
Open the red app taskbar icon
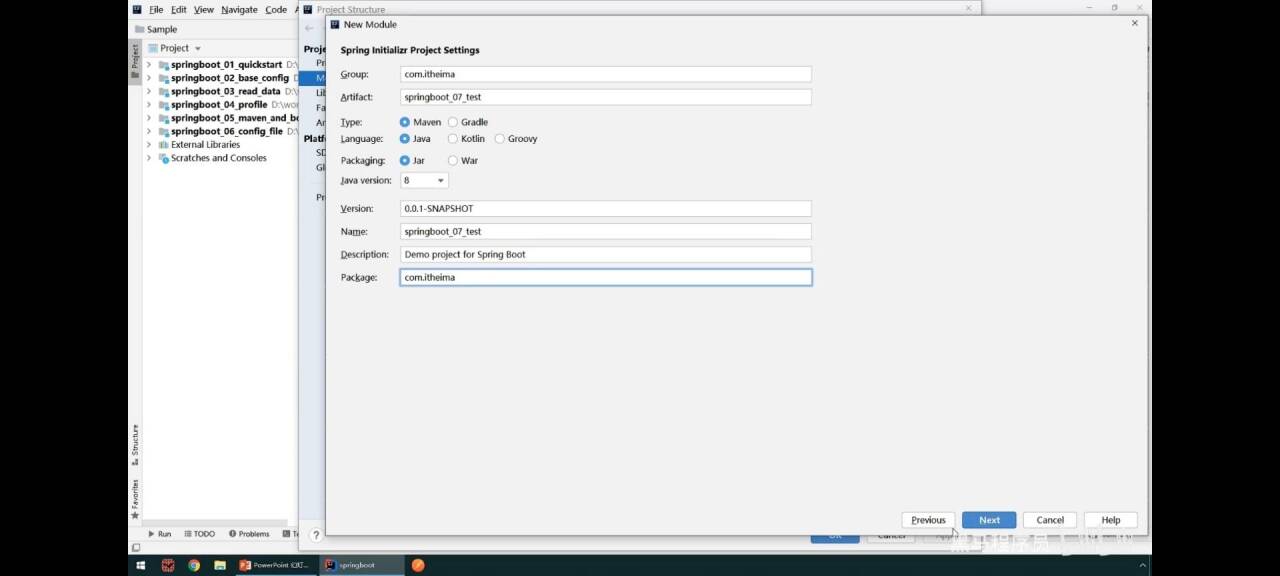168,565
